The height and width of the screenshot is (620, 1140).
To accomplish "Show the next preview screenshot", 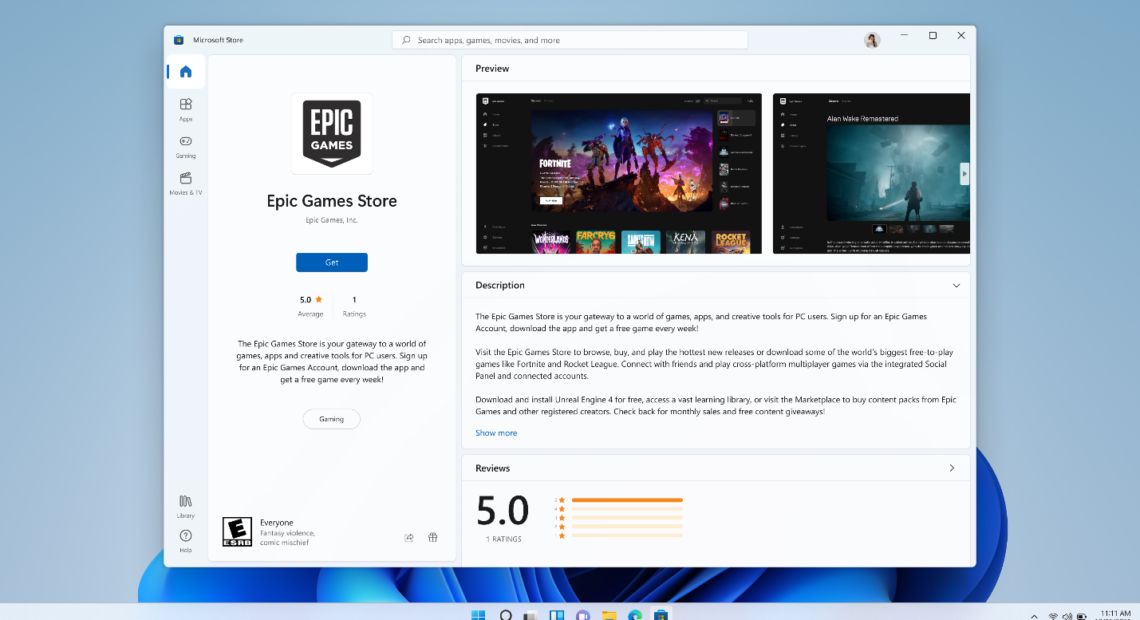I will pyautogui.click(x=964, y=173).
